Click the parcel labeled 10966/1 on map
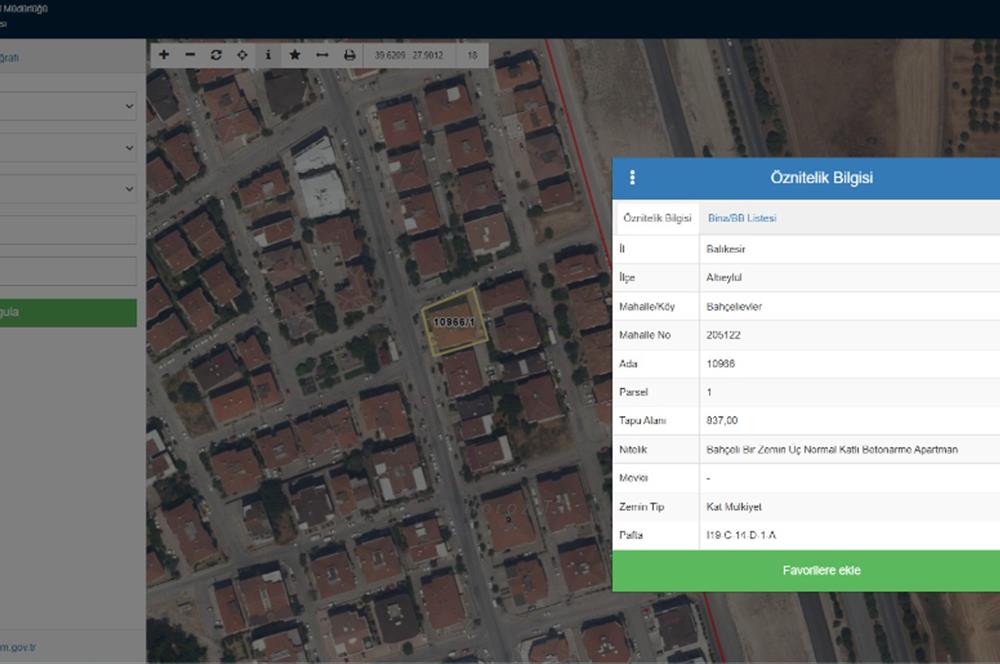The height and width of the screenshot is (664, 1000). point(455,322)
